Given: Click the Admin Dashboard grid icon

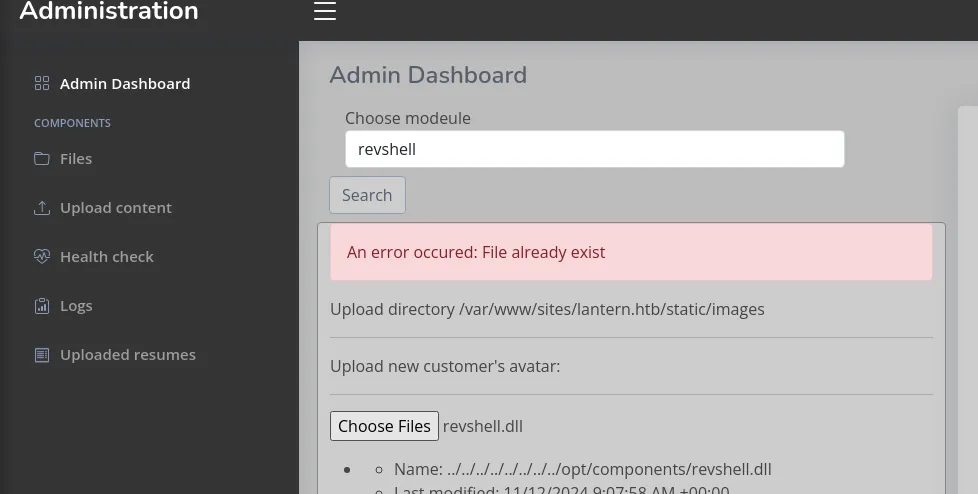Looking at the screenshot, I should 42,84.
